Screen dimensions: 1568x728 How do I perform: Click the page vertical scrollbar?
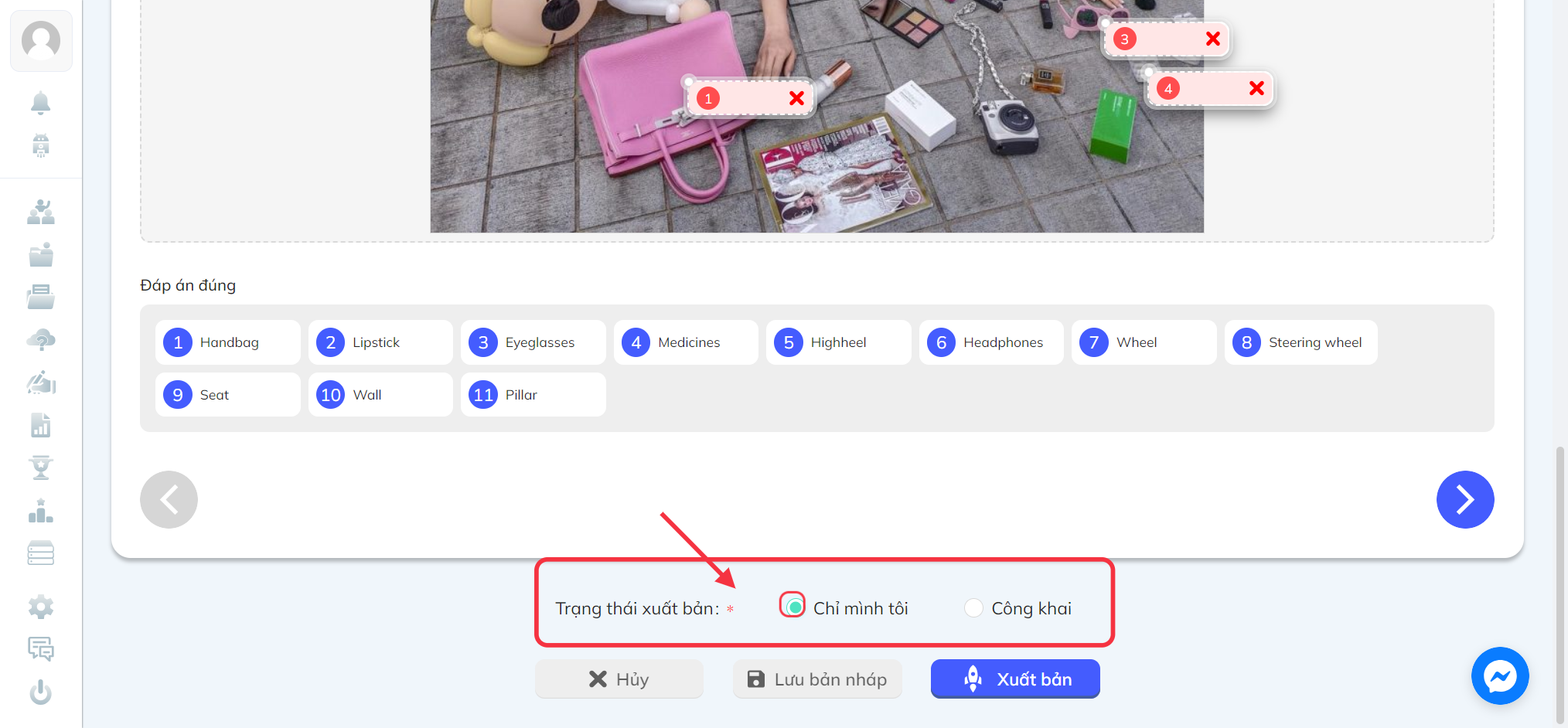[1560, 583]
